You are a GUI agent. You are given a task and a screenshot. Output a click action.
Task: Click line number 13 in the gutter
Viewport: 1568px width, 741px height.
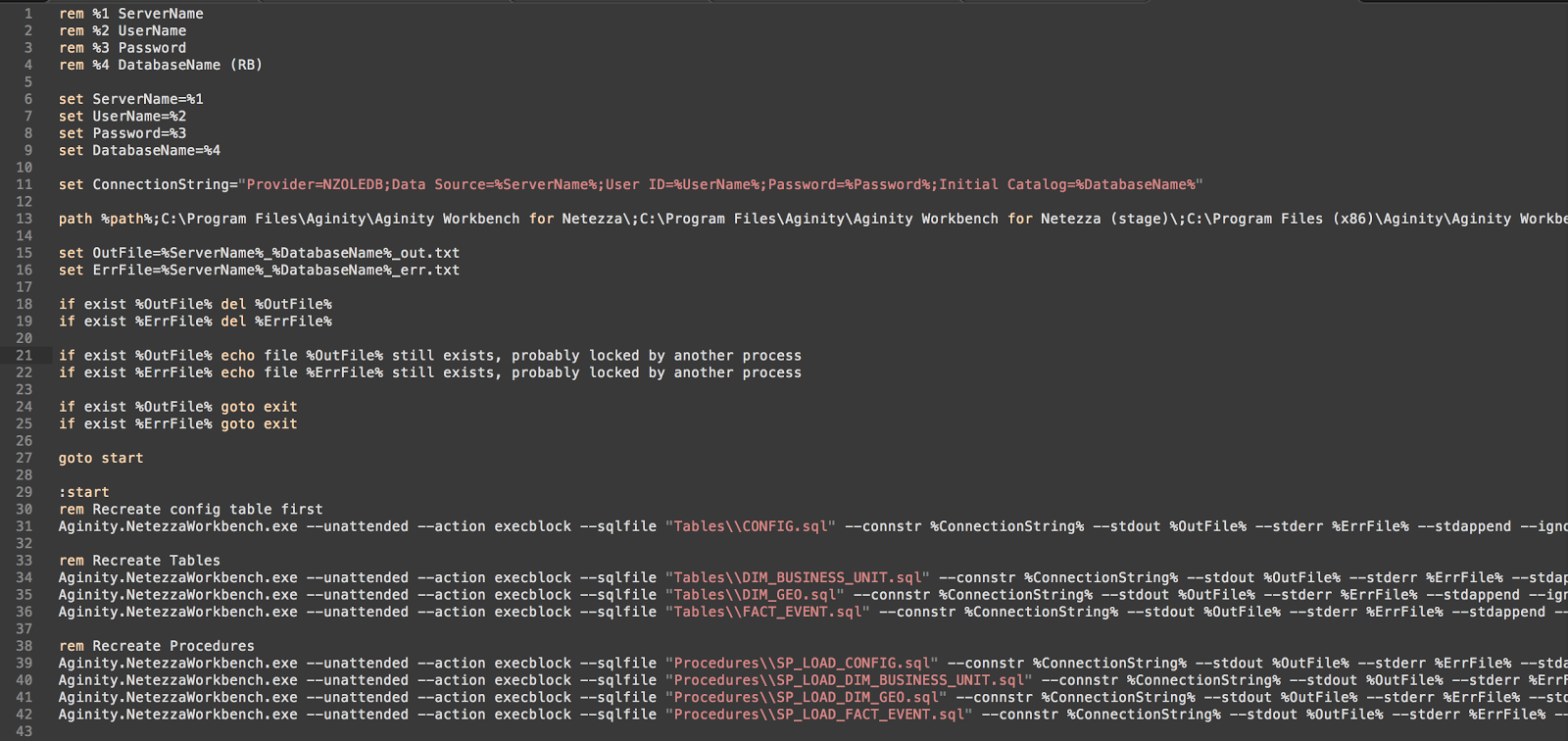click(x=24, y=219)
